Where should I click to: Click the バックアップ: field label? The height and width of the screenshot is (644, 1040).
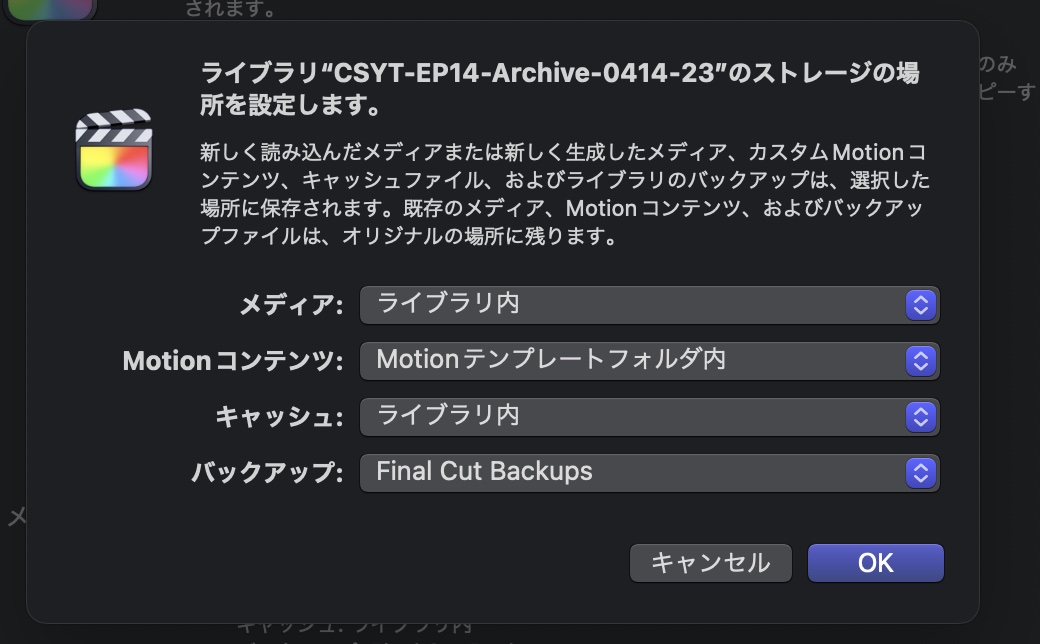[267, 473]
